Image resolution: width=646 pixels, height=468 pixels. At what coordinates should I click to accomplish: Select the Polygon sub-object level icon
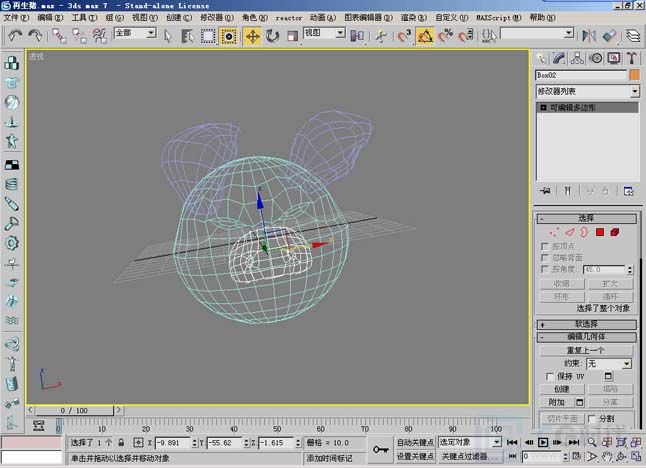pyautogui.click(x=600, y=232)
